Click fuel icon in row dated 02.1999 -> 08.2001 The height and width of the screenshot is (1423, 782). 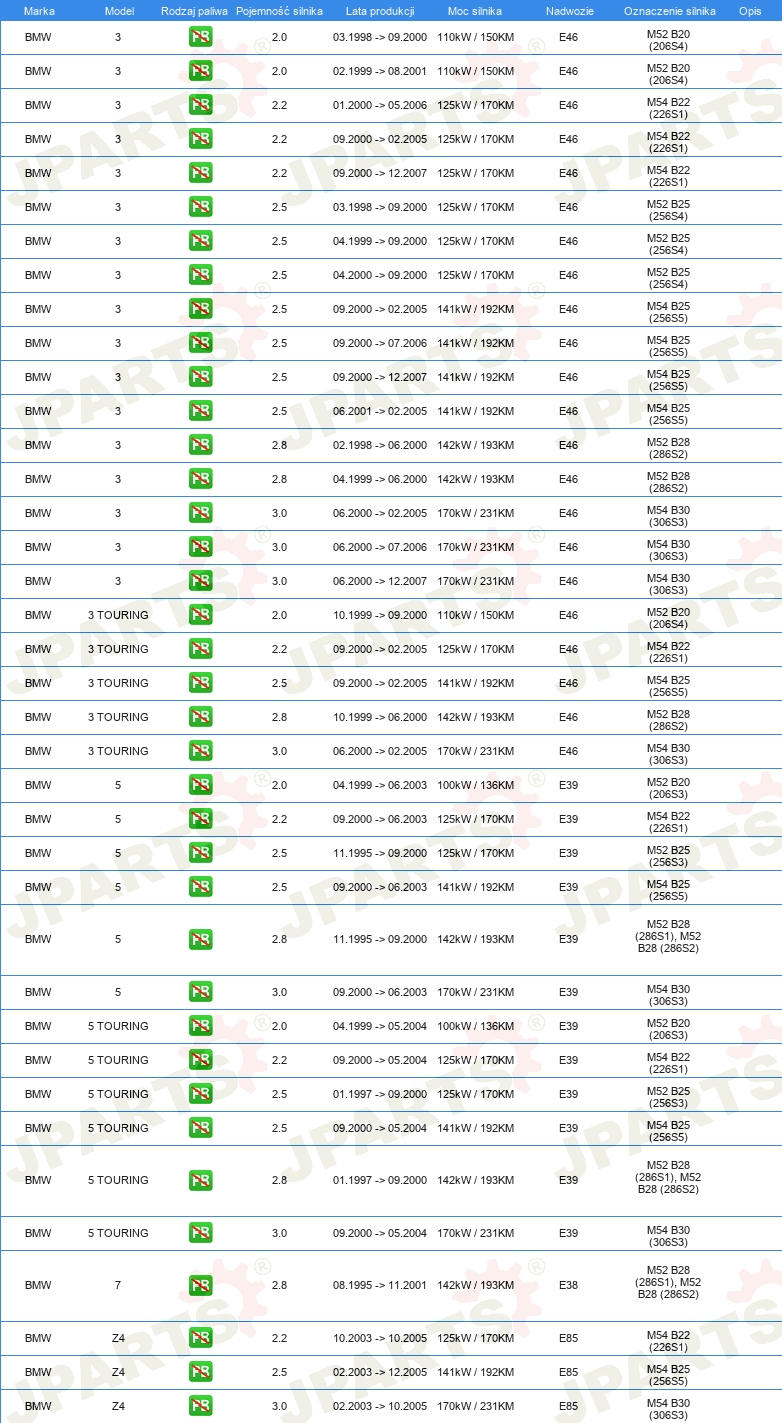click(200, 71)
